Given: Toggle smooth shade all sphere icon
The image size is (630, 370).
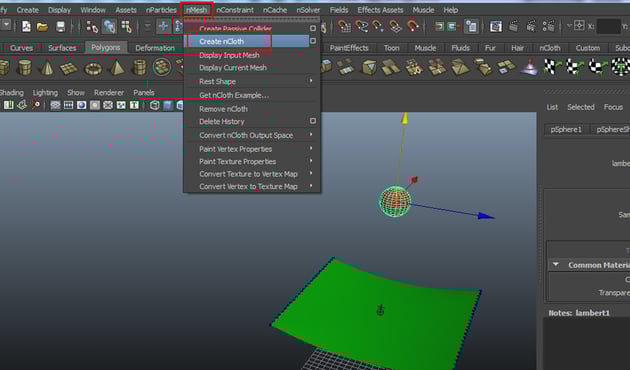Looking at the screenshot, I should (x=82, y=105).
